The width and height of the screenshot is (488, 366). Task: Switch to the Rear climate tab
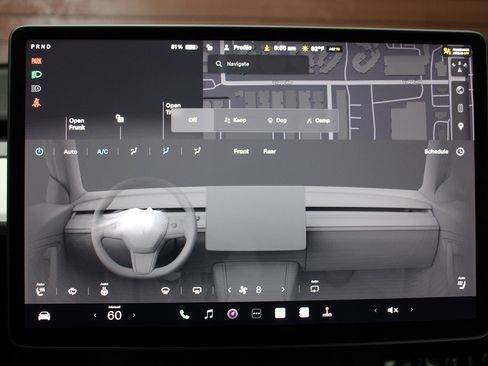pyautogui.click(x=270, y=151)
